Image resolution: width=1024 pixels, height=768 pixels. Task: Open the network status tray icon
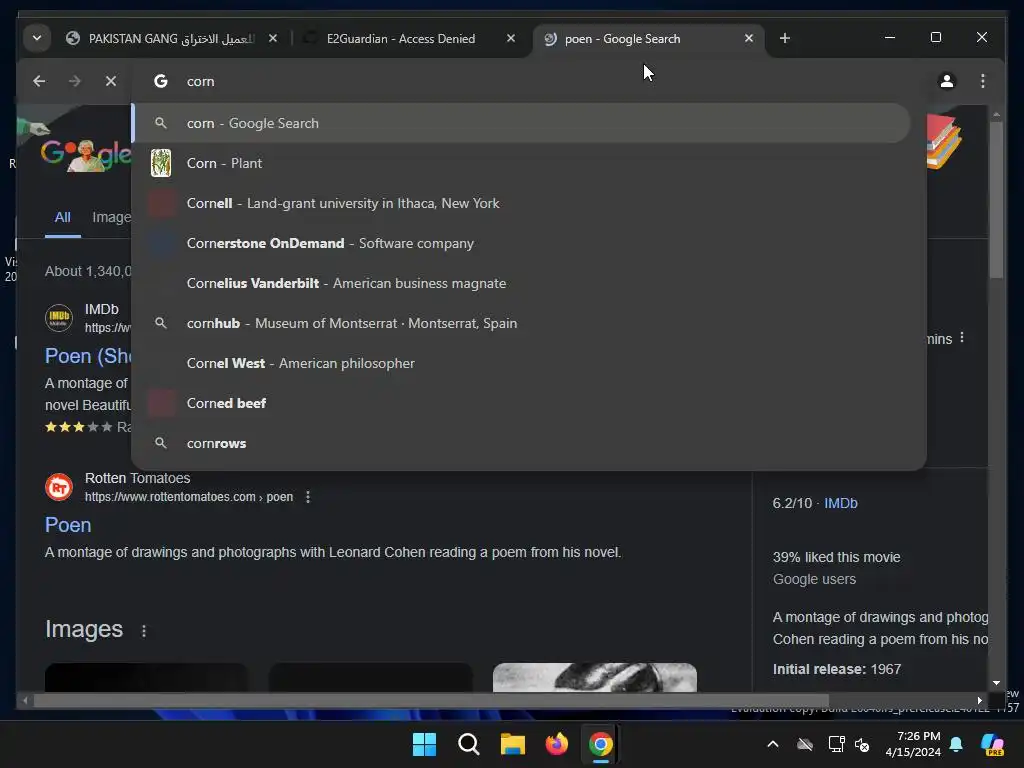(x=836, y=744)
